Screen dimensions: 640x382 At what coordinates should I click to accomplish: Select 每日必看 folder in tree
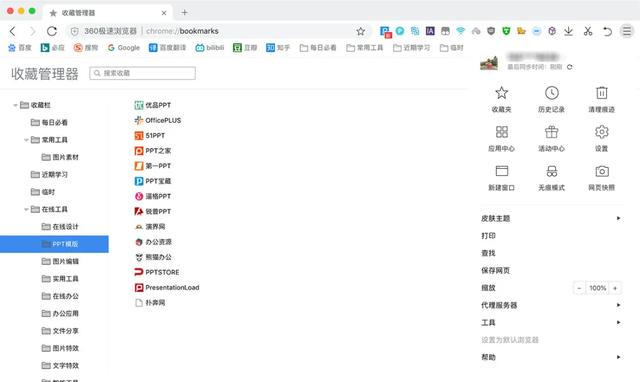pyautogui.click(x=49, y=122)
